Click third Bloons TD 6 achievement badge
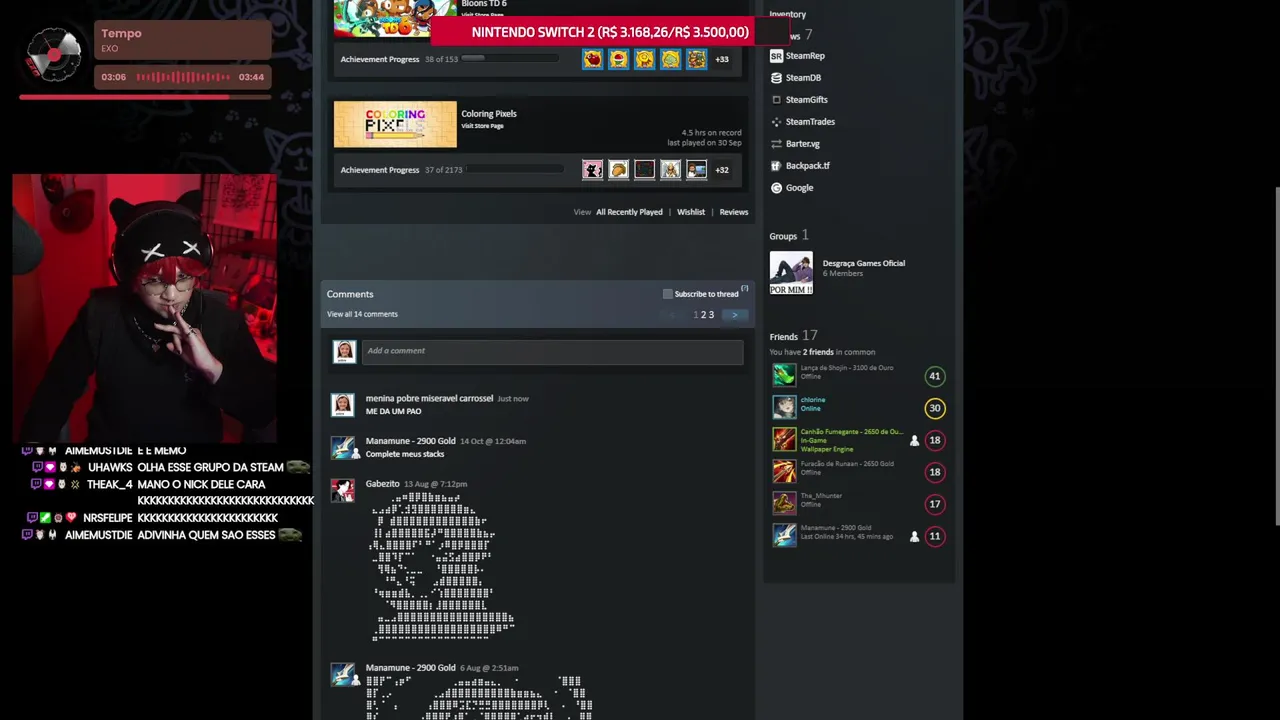1280x720 pixels. (x=645, y=59)
